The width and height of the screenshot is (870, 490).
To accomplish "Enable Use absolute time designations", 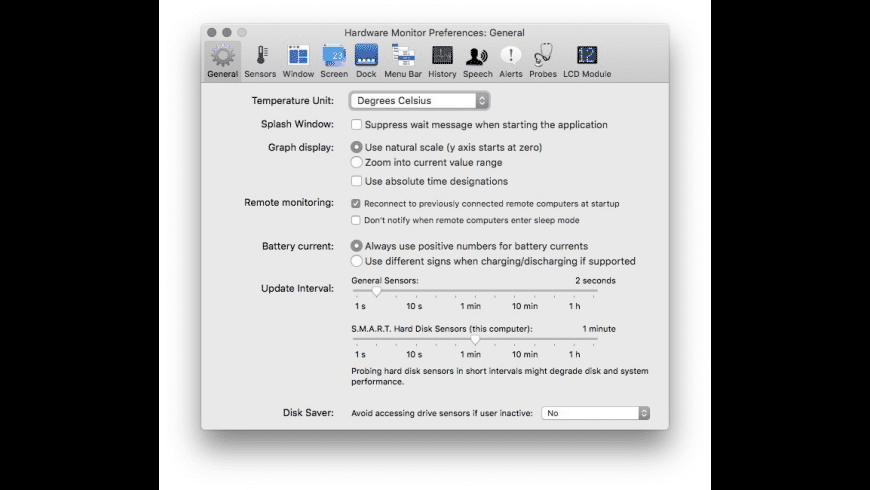I will [356, 181].
